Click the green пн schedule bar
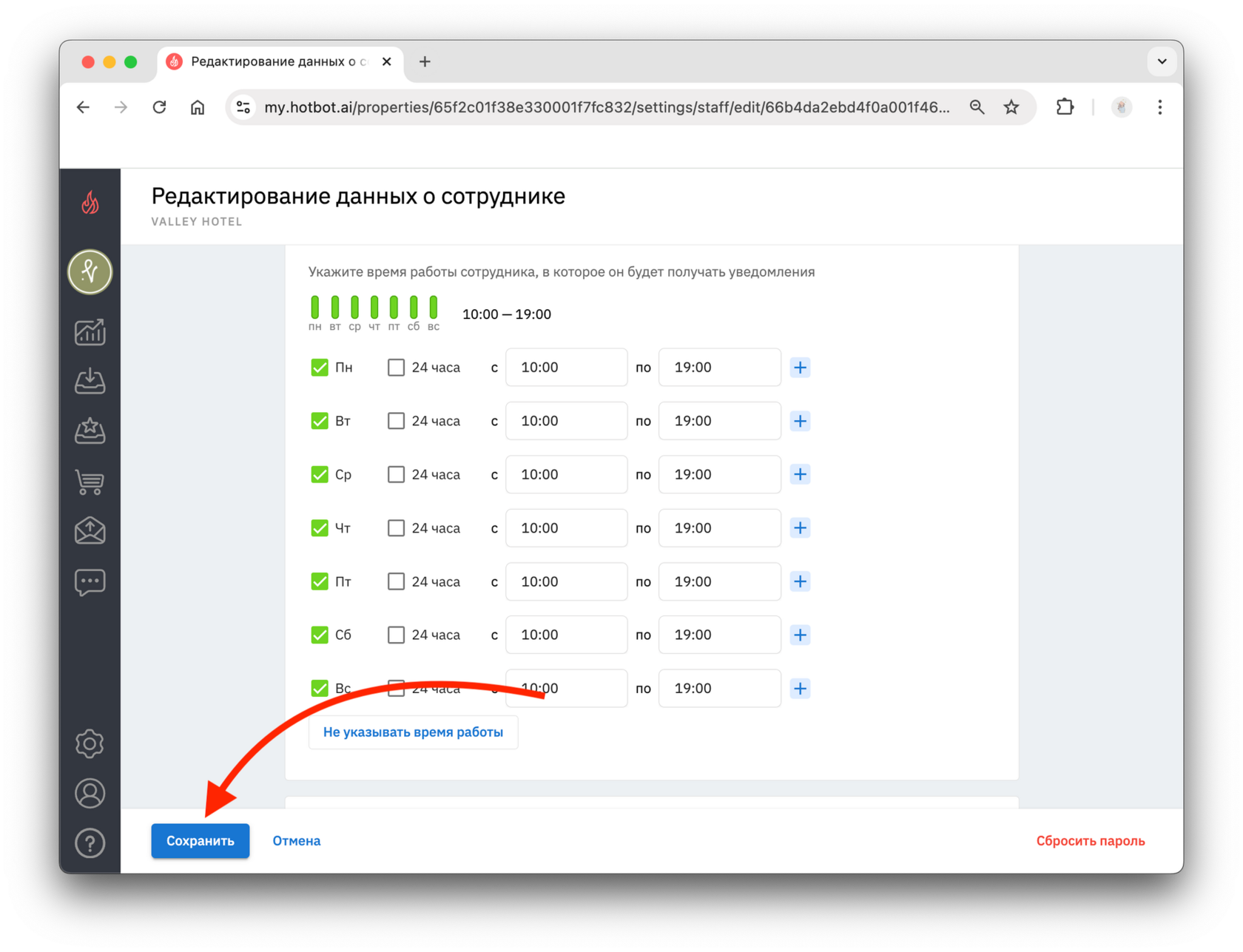 (x=315, y=307)
